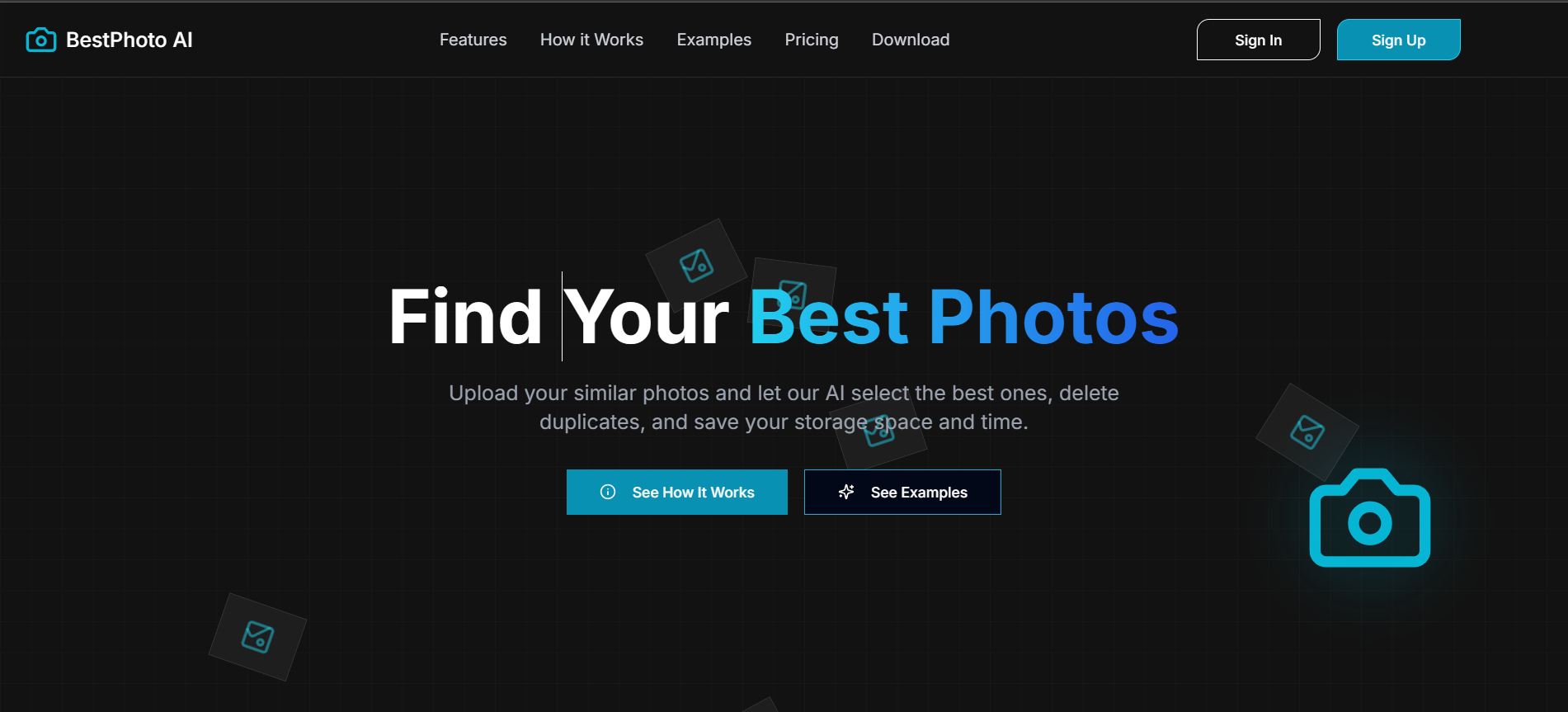Screen dimensions: 1568x712
Task: Click floating photo tile above large camera
Action: click(1307, 431)
